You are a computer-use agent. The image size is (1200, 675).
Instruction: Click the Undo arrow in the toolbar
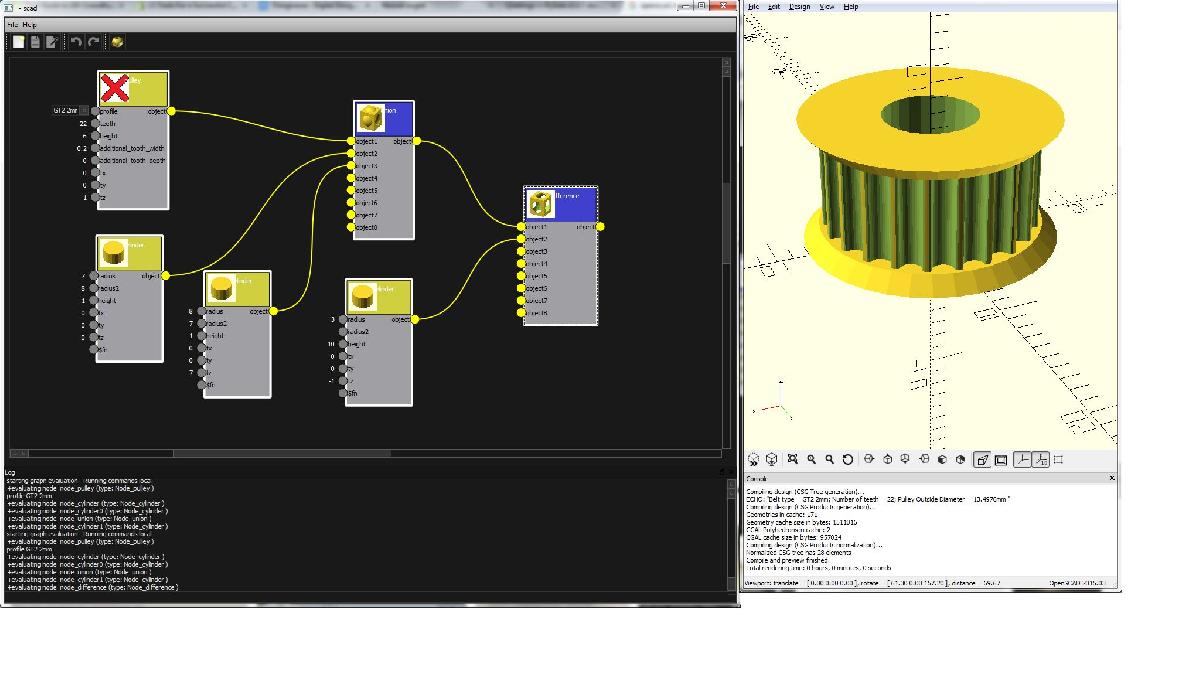pyautogui.click(x=76, y=42)
